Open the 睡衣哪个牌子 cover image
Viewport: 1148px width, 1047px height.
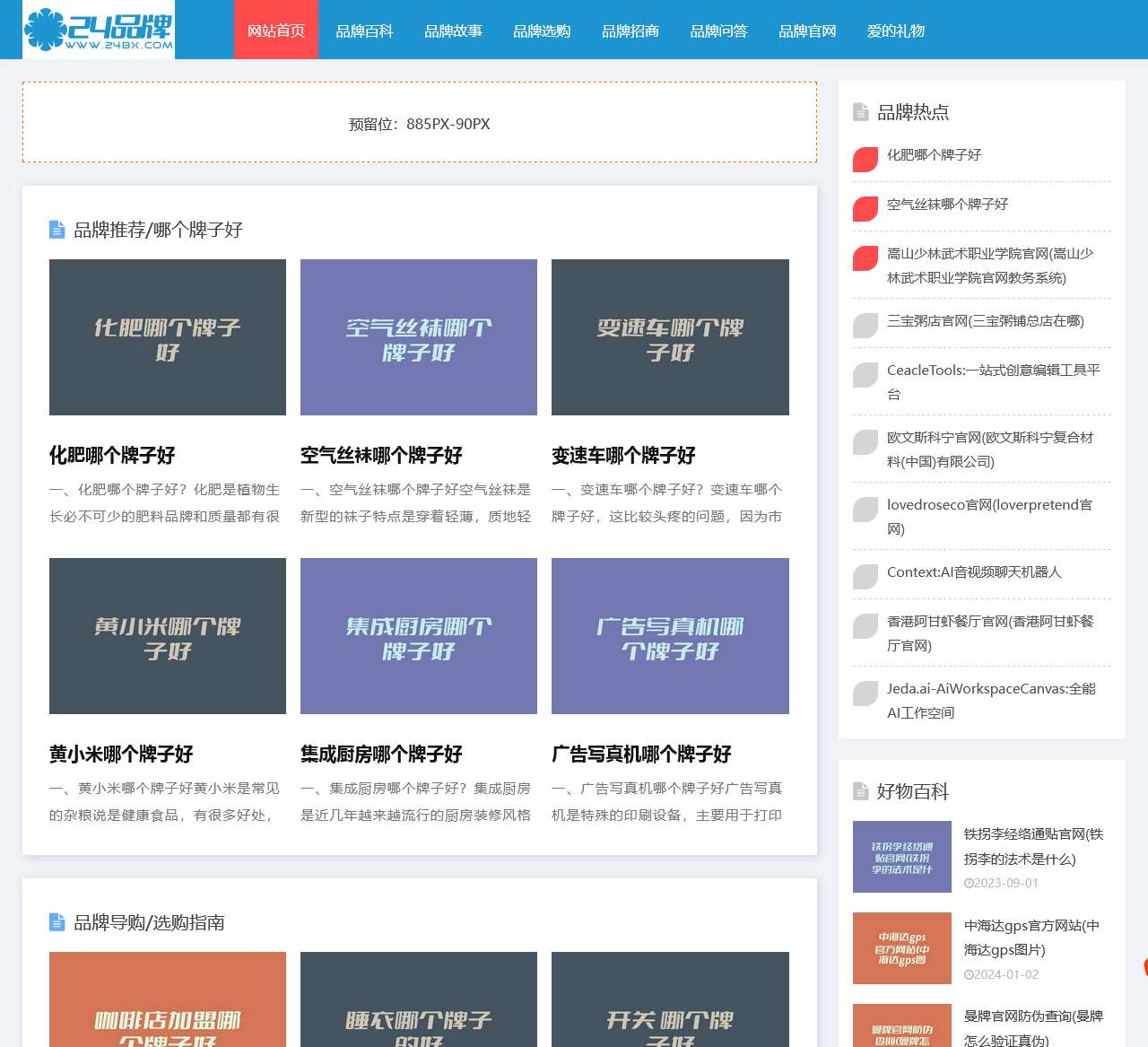tap(419, 999)
